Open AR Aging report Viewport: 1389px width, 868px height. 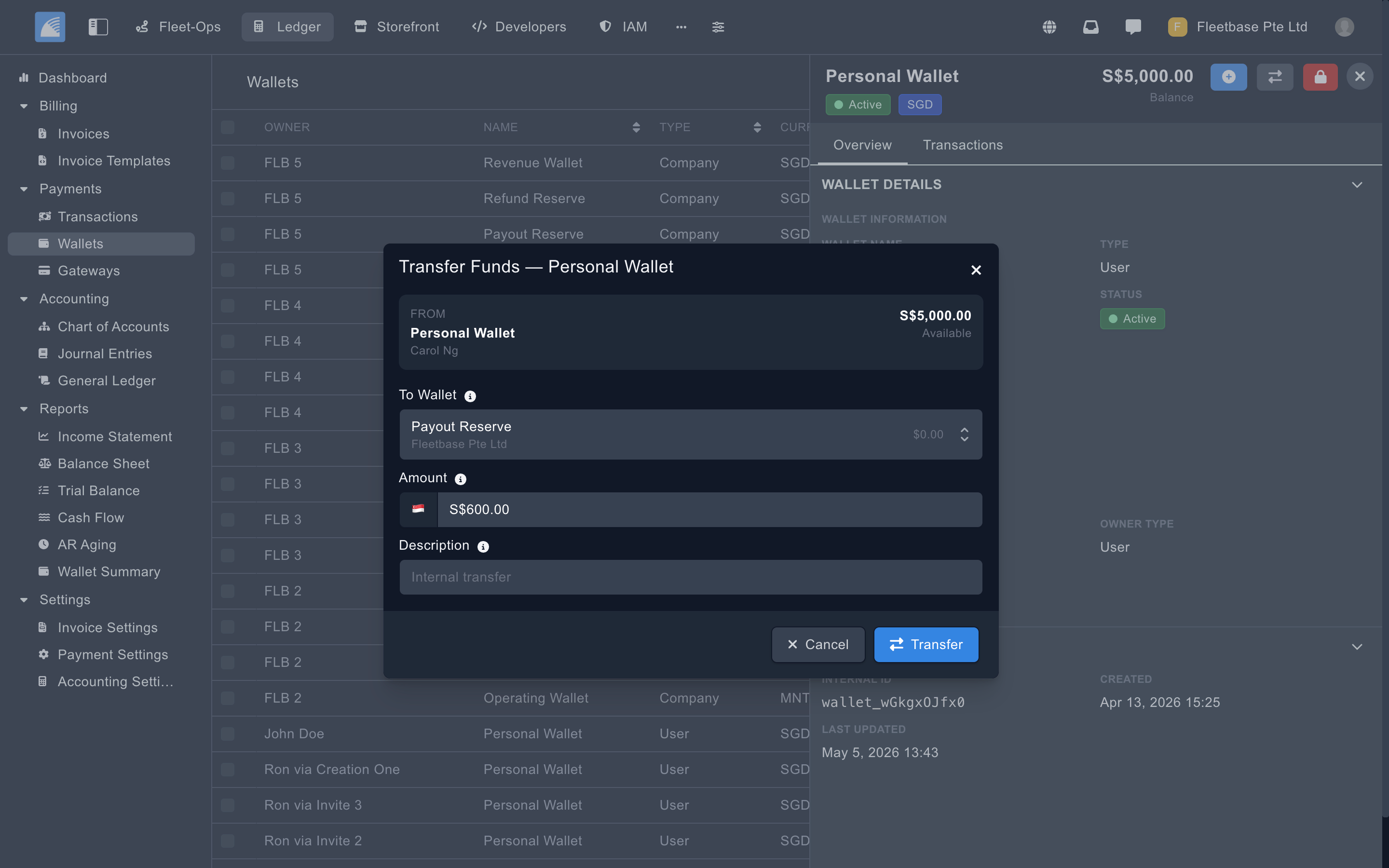pyautogui.click(x=87, y=544)
